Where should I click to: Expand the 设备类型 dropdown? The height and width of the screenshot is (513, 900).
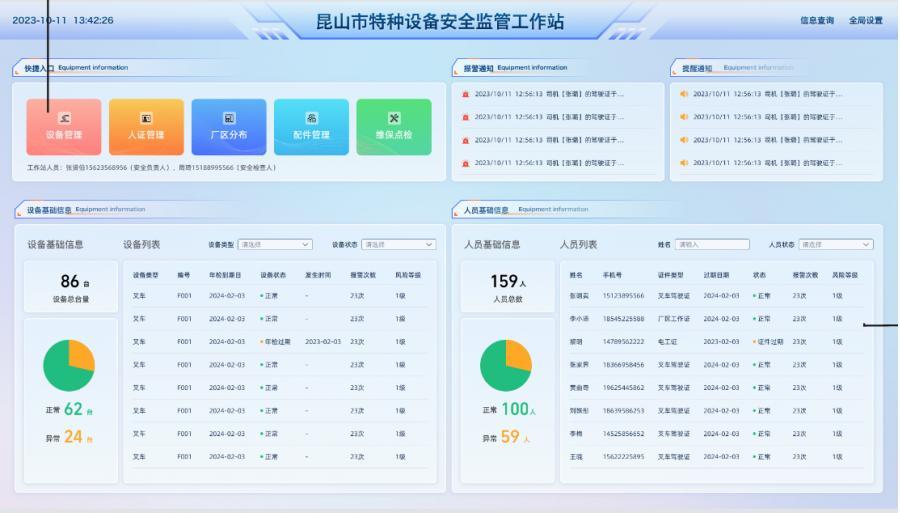(x=274, y=244)
